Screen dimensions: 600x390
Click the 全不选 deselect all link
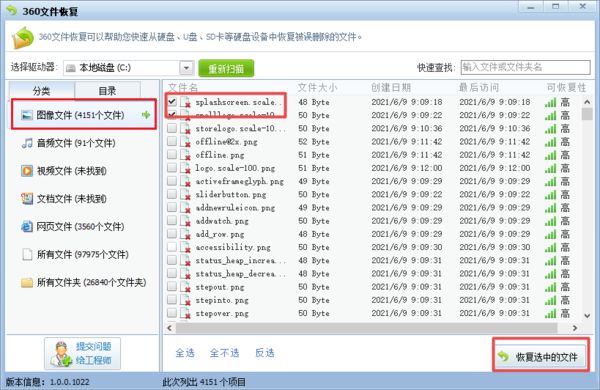[x=225, y=353]
